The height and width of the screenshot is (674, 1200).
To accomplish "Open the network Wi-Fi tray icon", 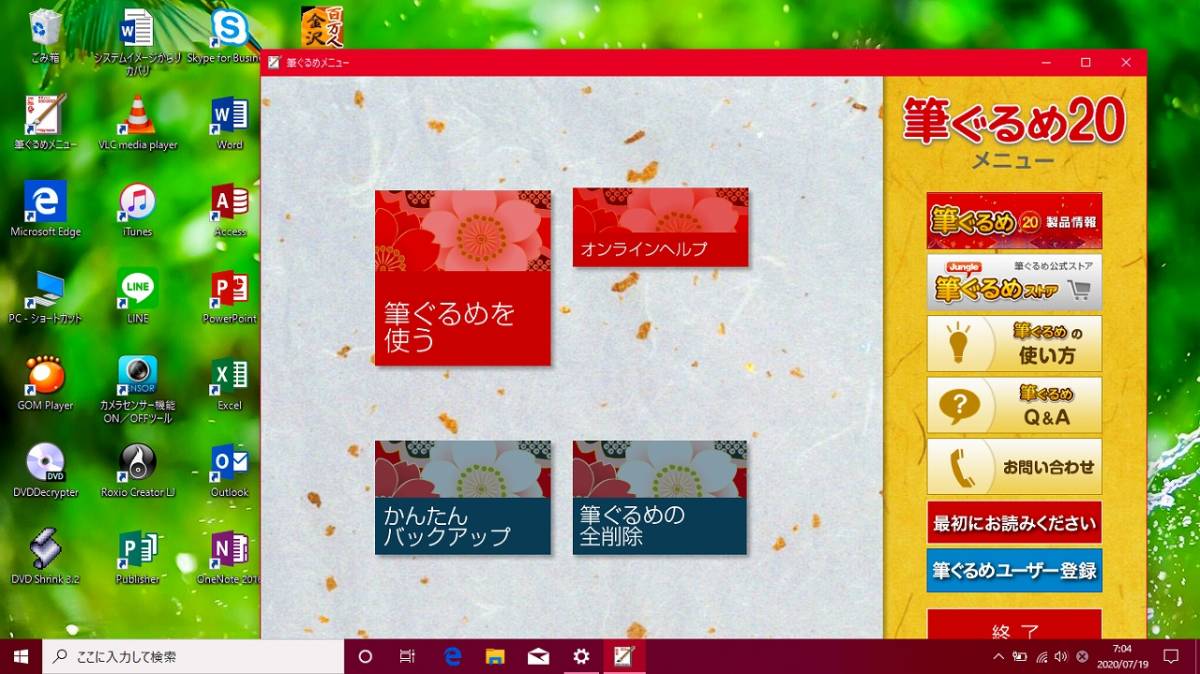I will click(1041, 657).
